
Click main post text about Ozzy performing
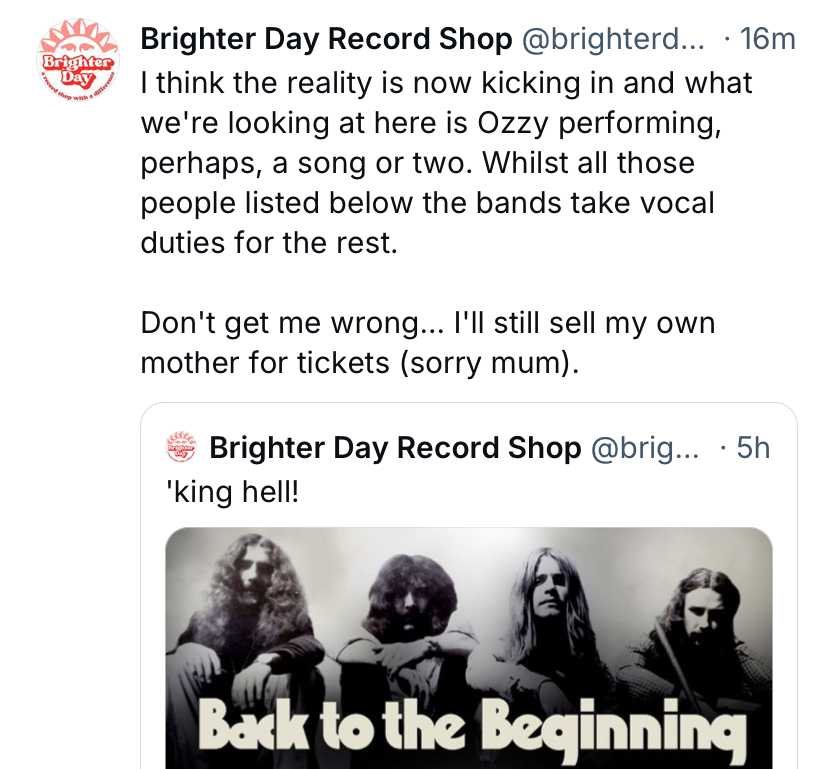click(x=446, y=163)
